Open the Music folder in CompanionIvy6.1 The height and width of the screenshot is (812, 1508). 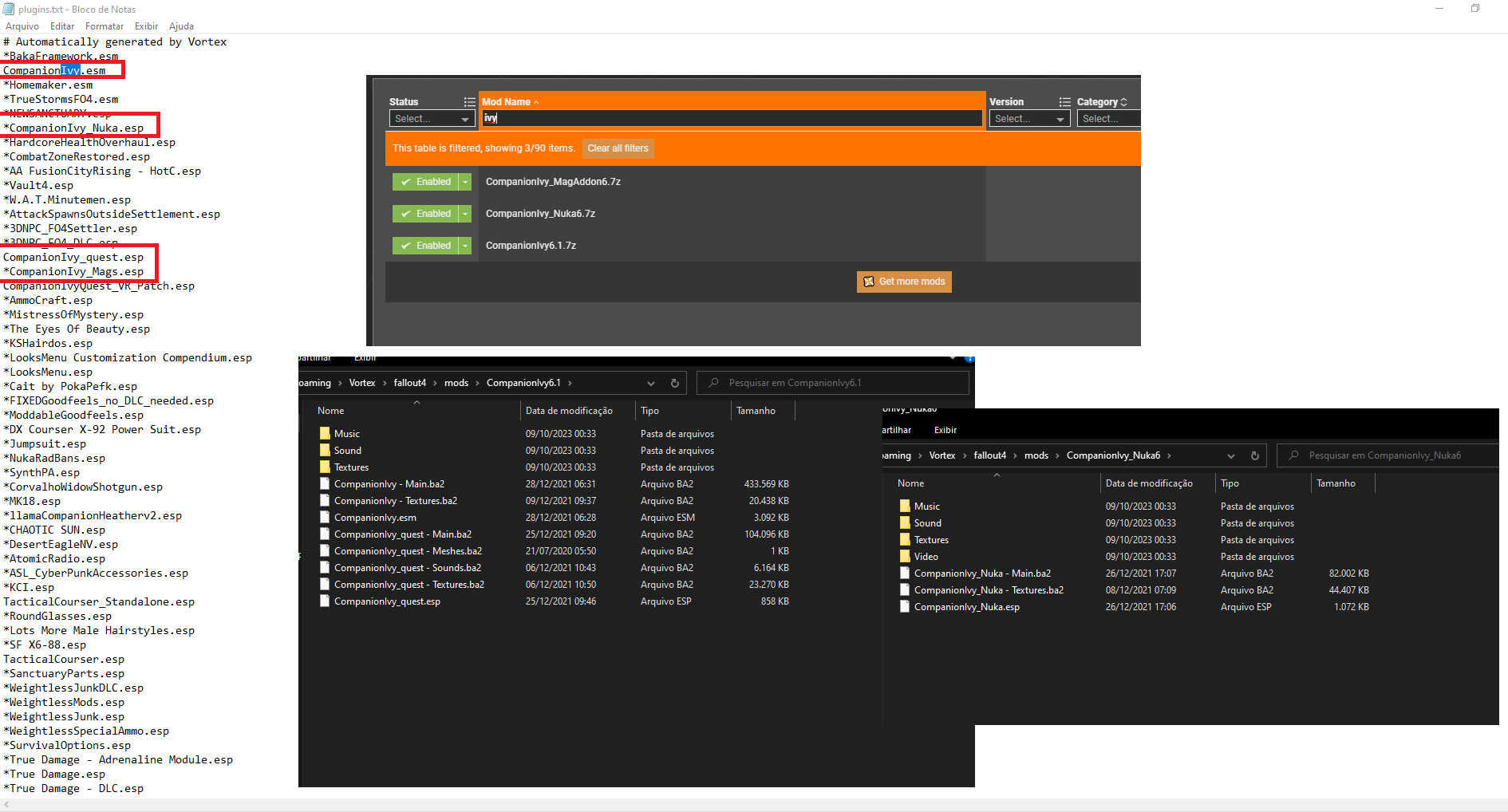347,433
